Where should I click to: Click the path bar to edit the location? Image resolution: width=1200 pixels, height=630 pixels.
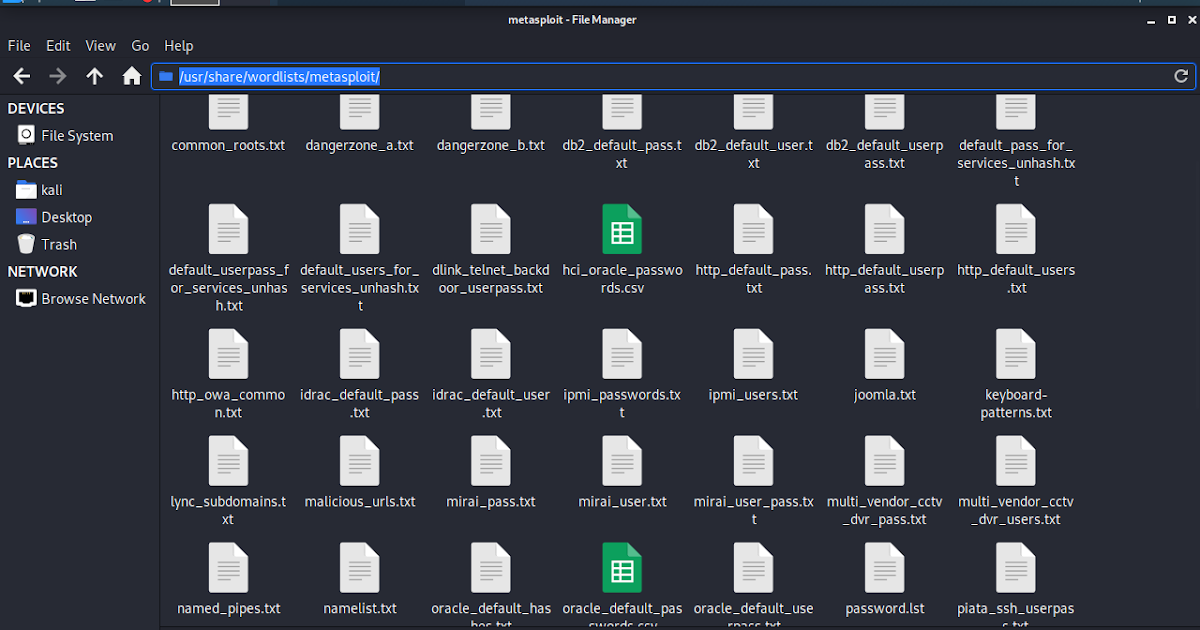(600, 76)
